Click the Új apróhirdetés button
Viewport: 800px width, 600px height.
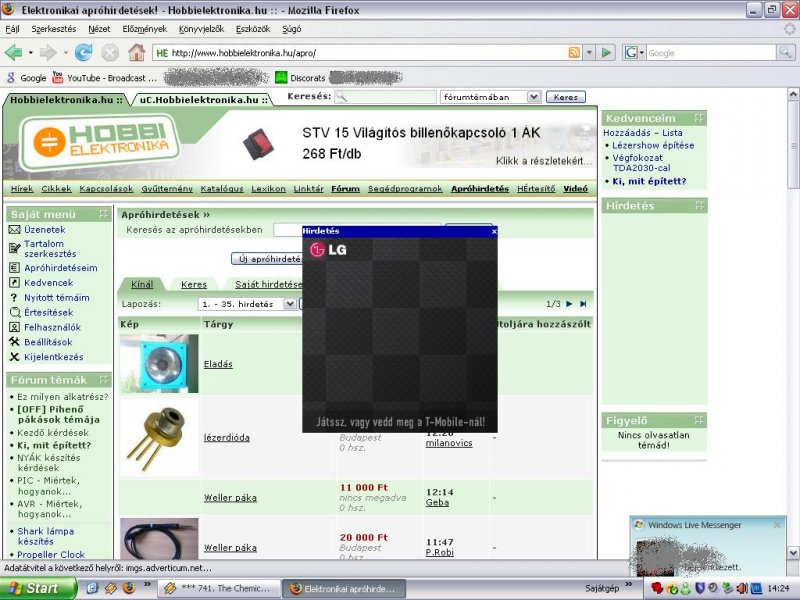point(267,259)
